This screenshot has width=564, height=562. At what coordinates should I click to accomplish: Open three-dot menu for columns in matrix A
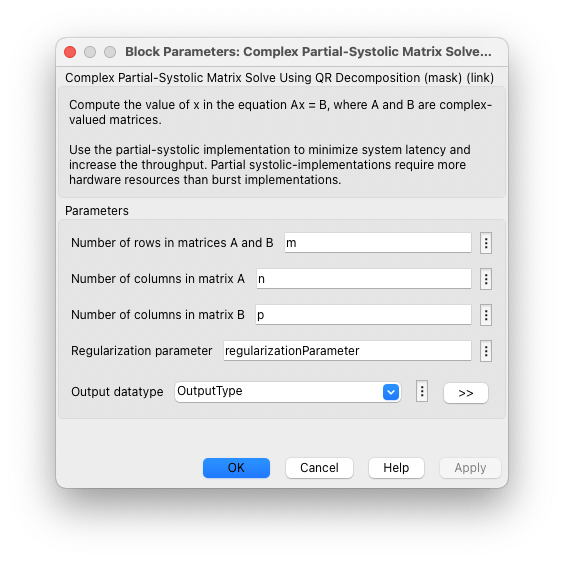(486, 279)
